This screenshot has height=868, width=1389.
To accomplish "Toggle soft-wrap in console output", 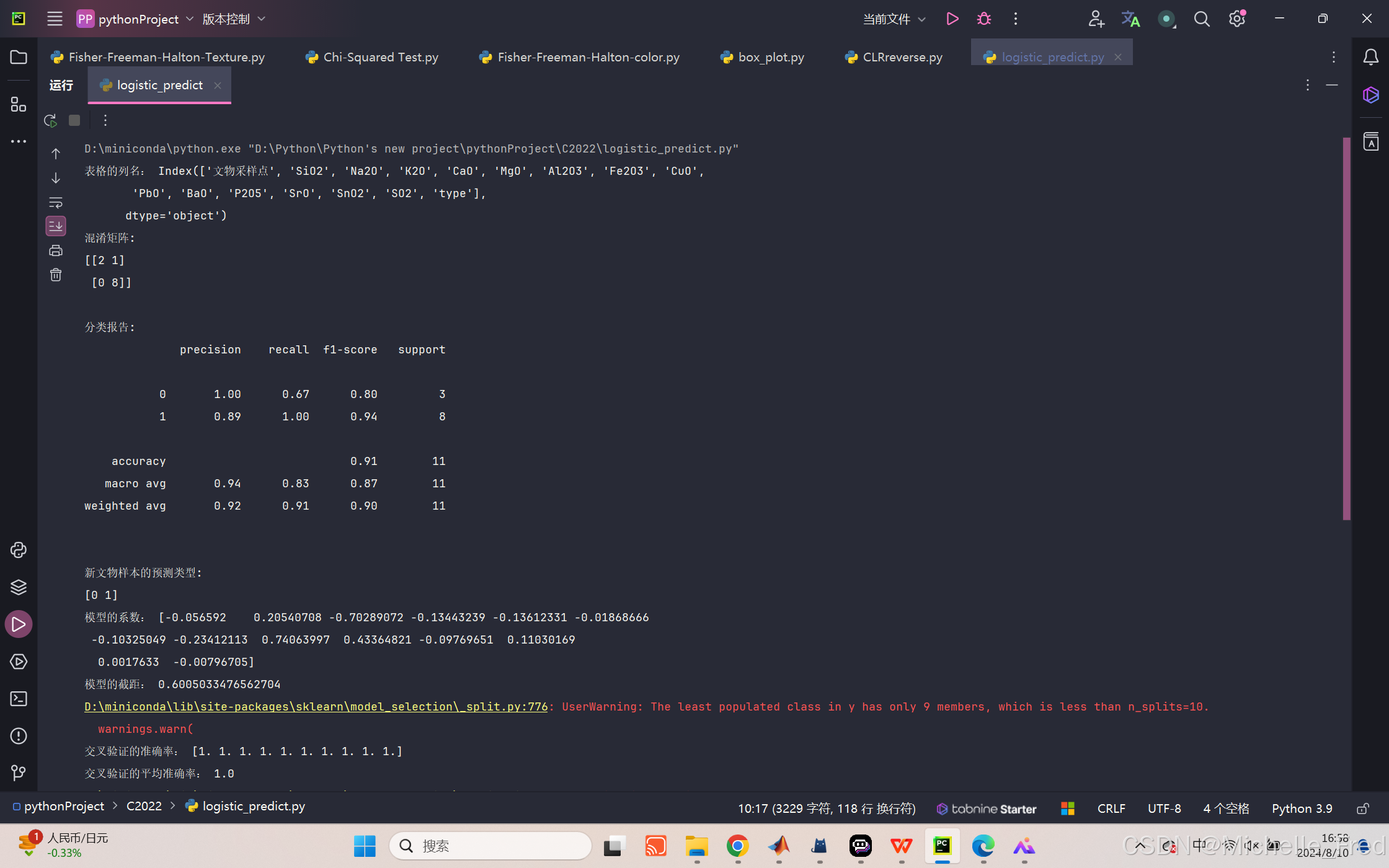I will coord(56,203).
